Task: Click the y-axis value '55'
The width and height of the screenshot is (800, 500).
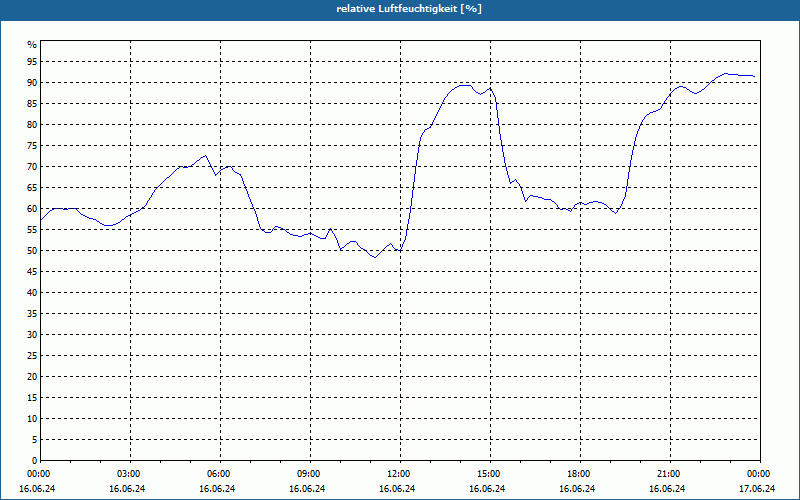Action: 32,230
